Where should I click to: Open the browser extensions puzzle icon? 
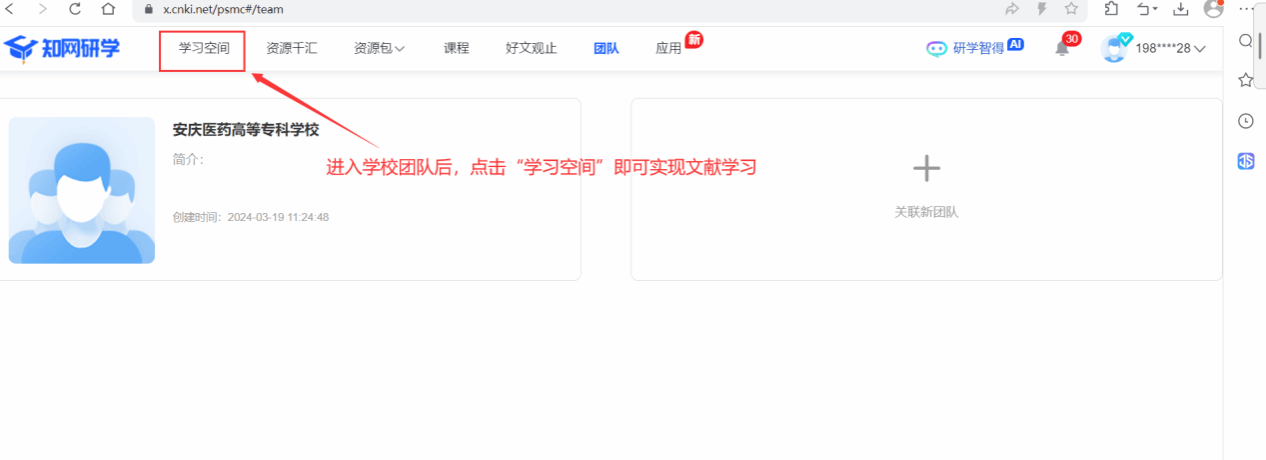coord(1111,9)
